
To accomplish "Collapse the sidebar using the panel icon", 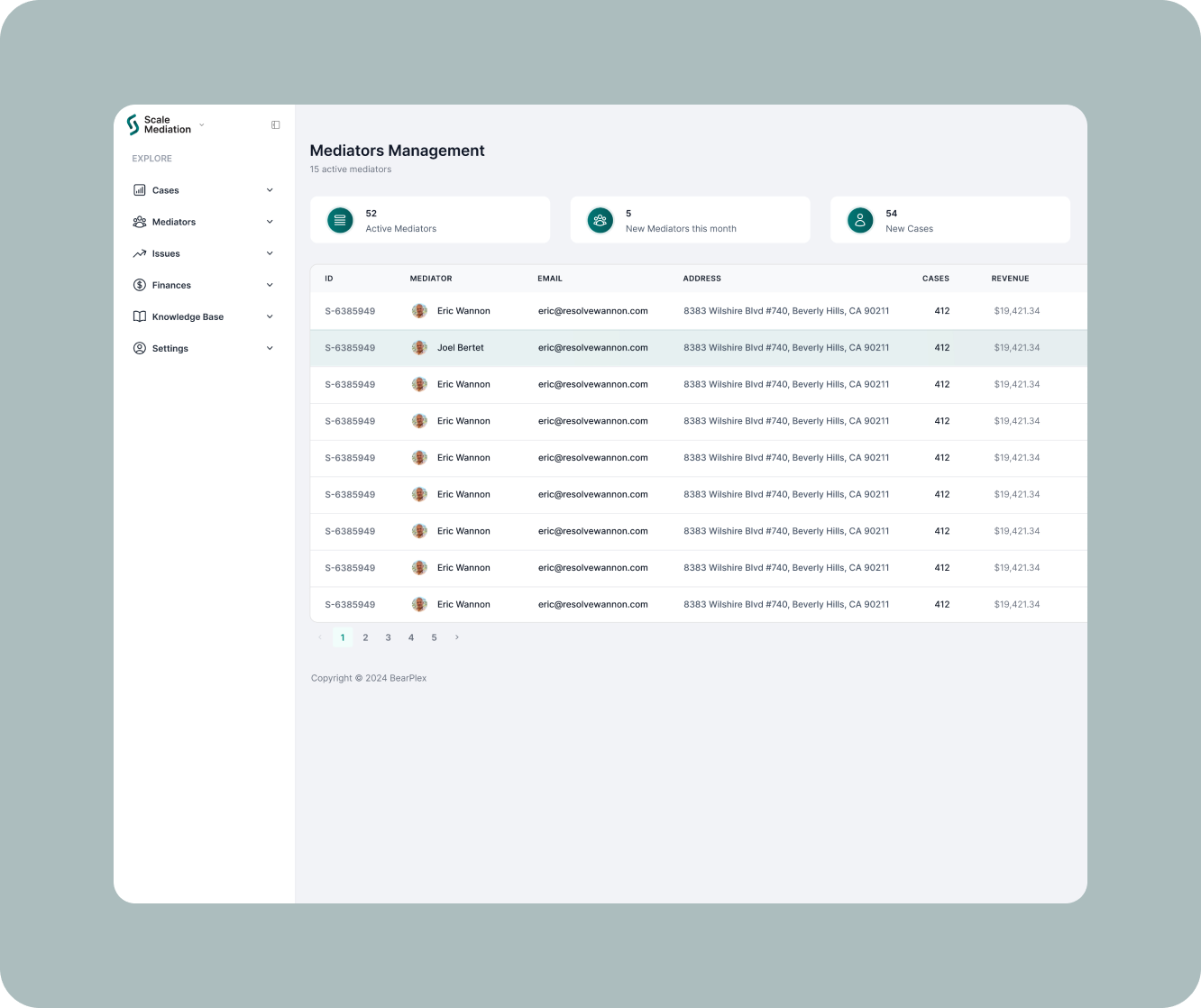I will tap(276, 125).
